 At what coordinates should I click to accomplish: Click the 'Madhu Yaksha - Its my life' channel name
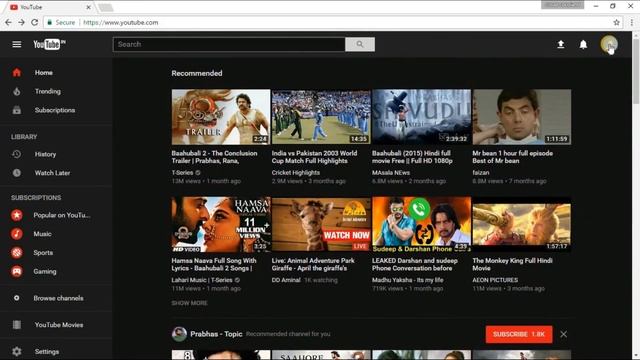point(407,280)
